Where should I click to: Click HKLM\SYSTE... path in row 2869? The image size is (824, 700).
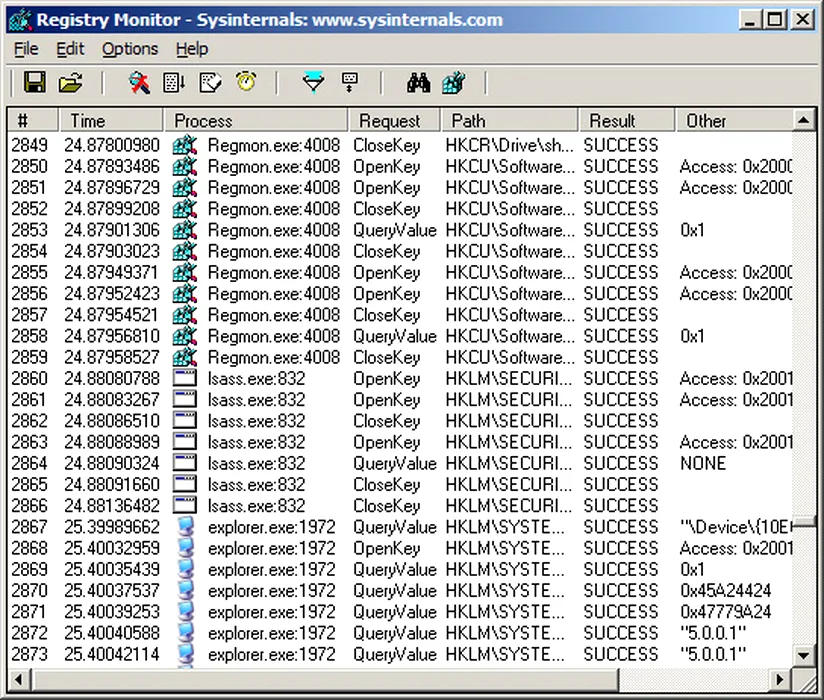(x=505, y=569)
